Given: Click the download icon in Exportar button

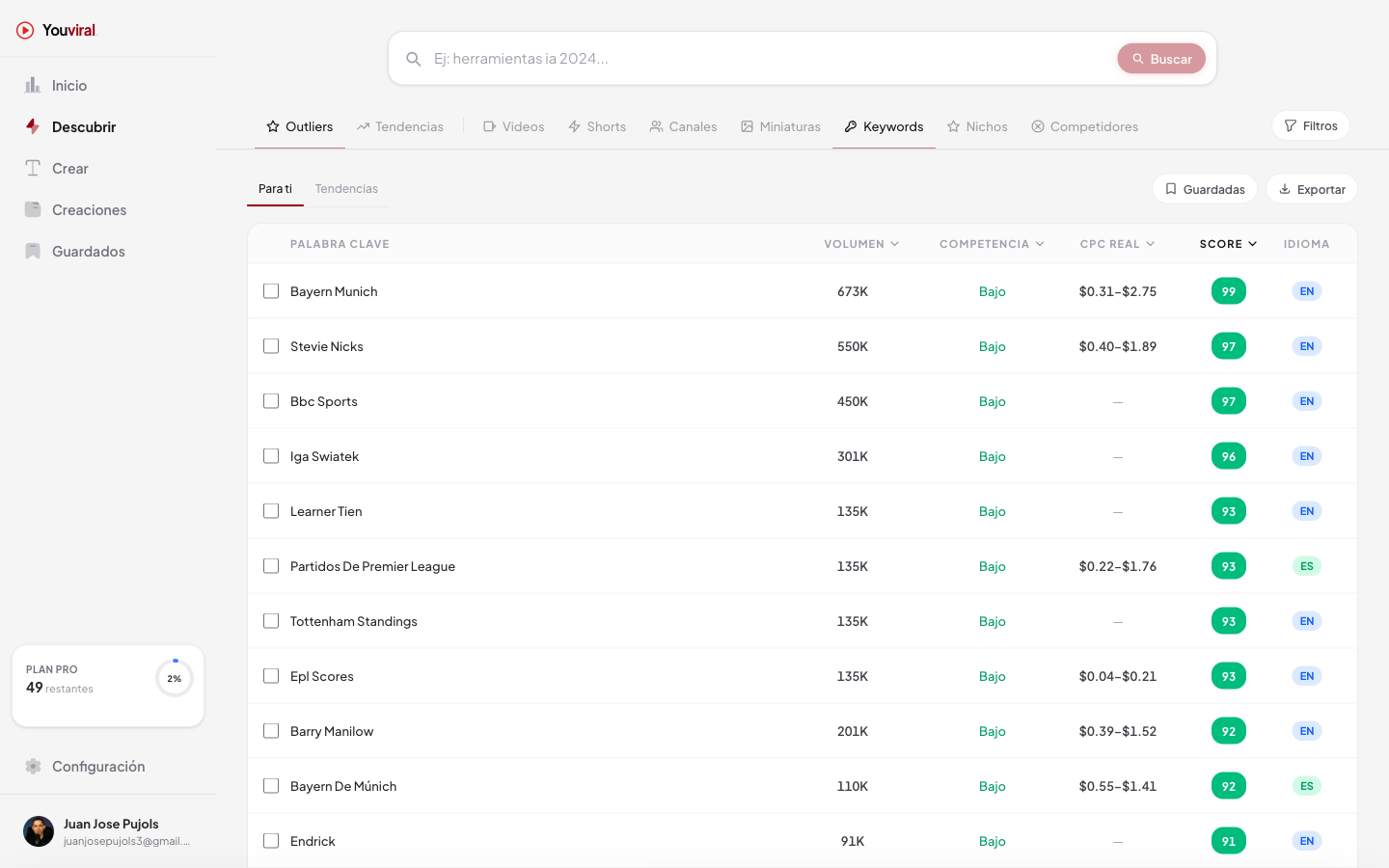Looking at the screenshot, I should [x=1285, y=189].
